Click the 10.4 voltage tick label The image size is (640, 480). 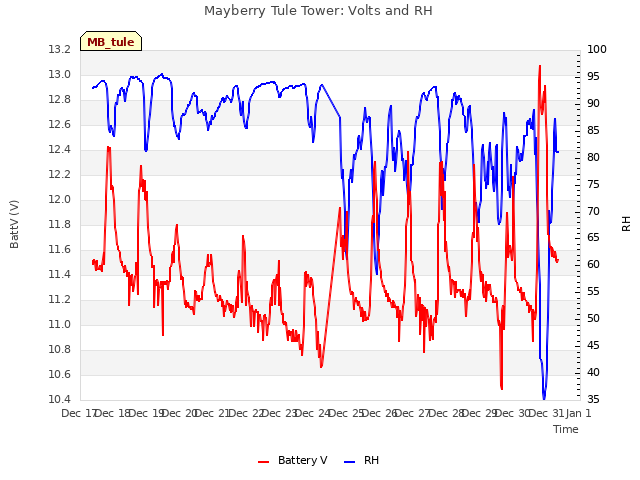click(60, 399)
